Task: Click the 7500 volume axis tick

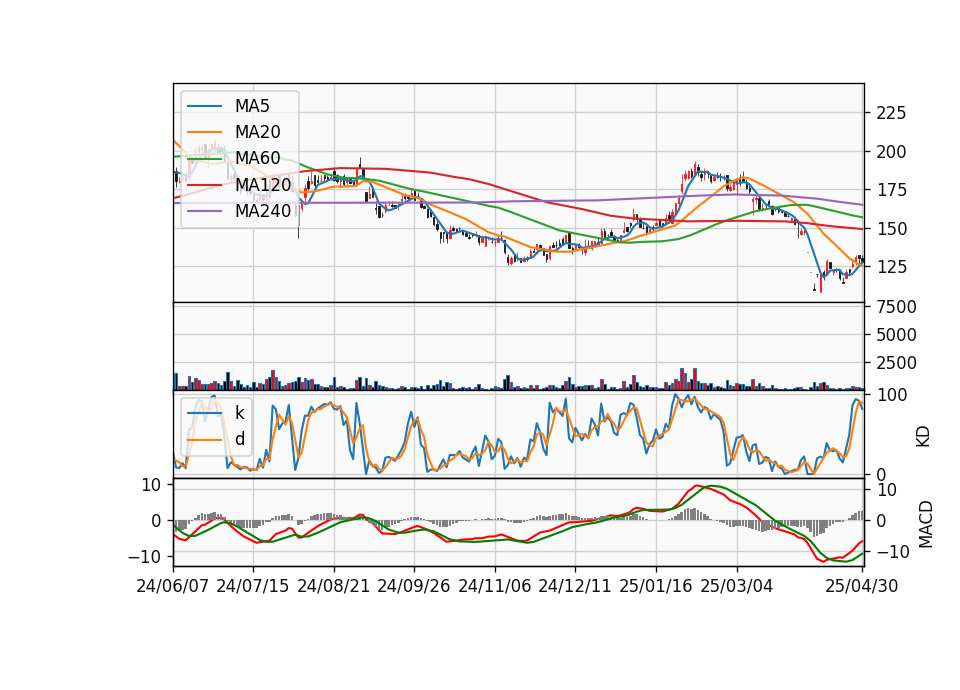Action: tap(896, 307)
